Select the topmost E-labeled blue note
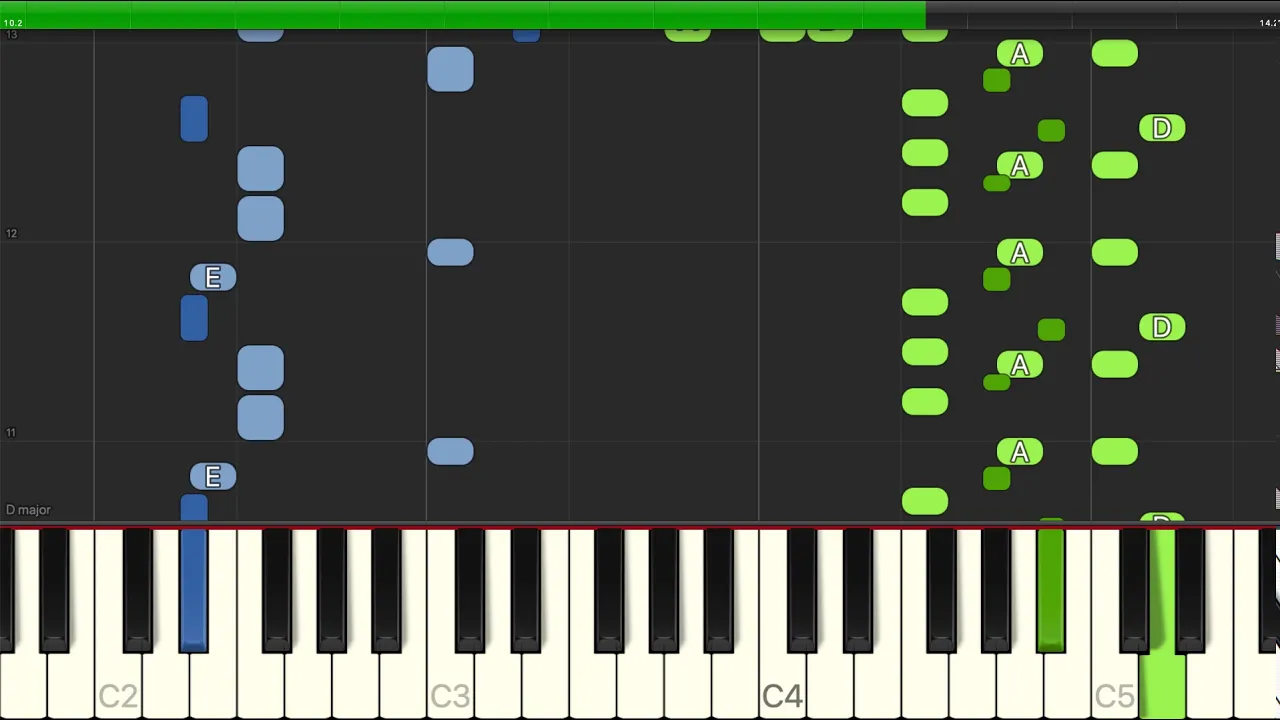Screen dimensions: 1280x720 (x=213, y=278)
